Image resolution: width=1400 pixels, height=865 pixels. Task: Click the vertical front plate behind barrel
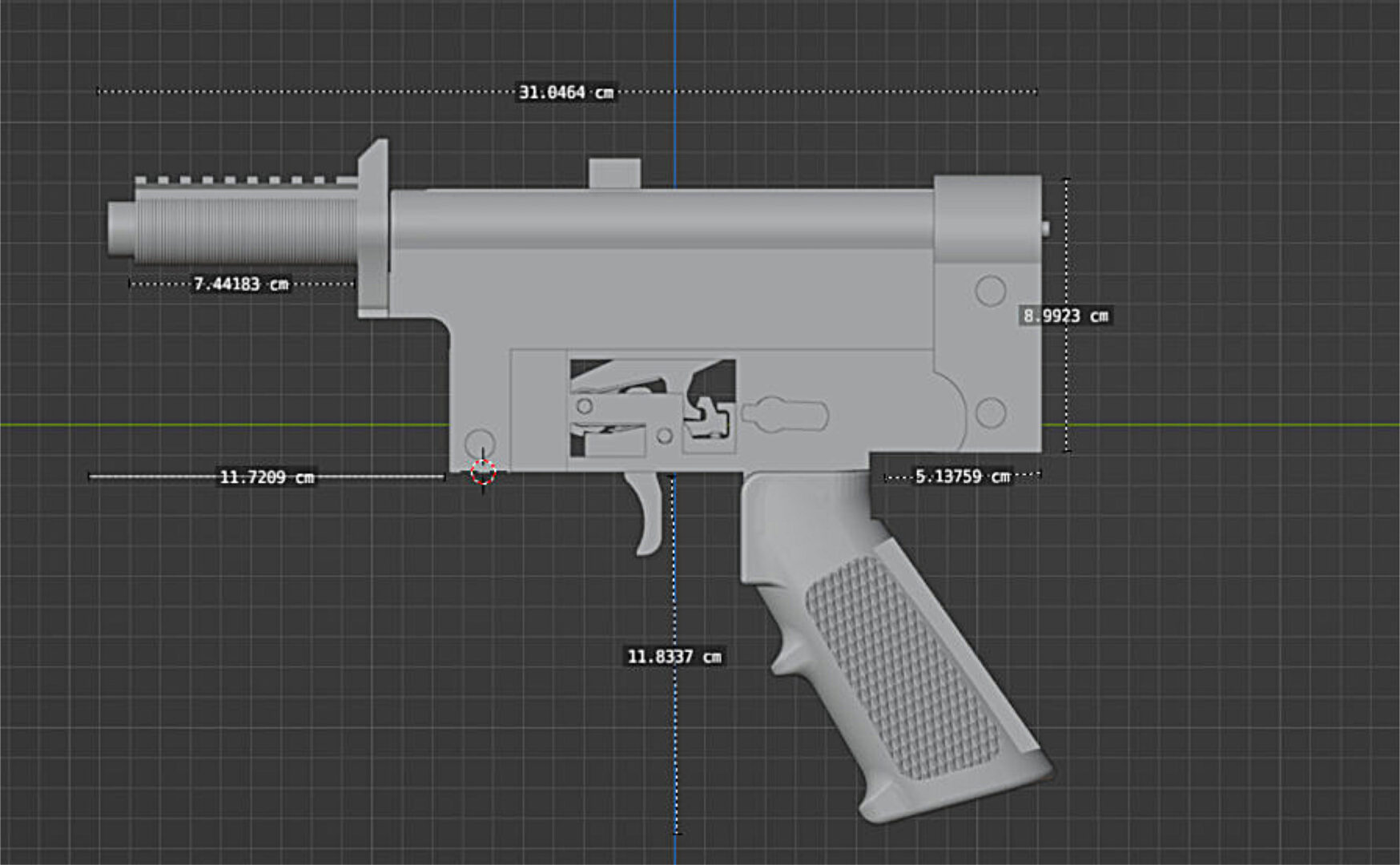point(373,232)
